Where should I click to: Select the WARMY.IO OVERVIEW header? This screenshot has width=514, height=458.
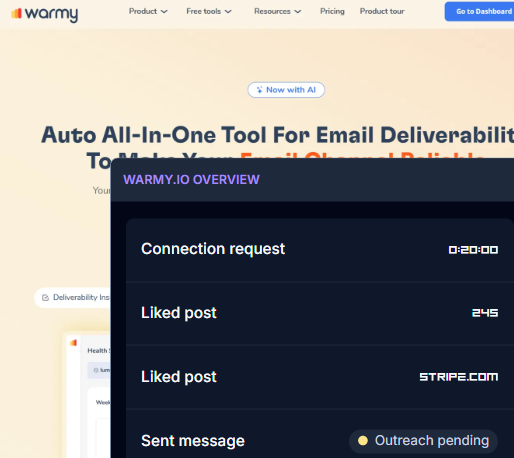point(191,180)
